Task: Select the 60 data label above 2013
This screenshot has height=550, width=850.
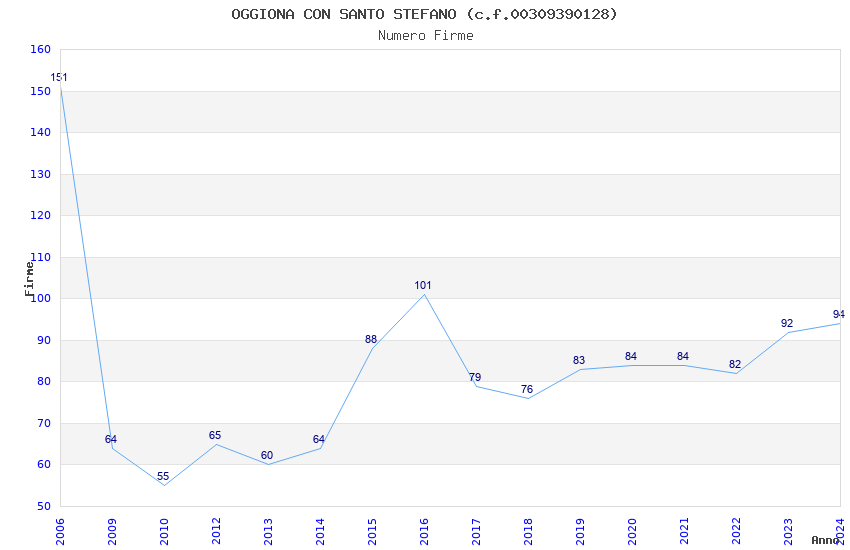Action: tap(267, 456)
